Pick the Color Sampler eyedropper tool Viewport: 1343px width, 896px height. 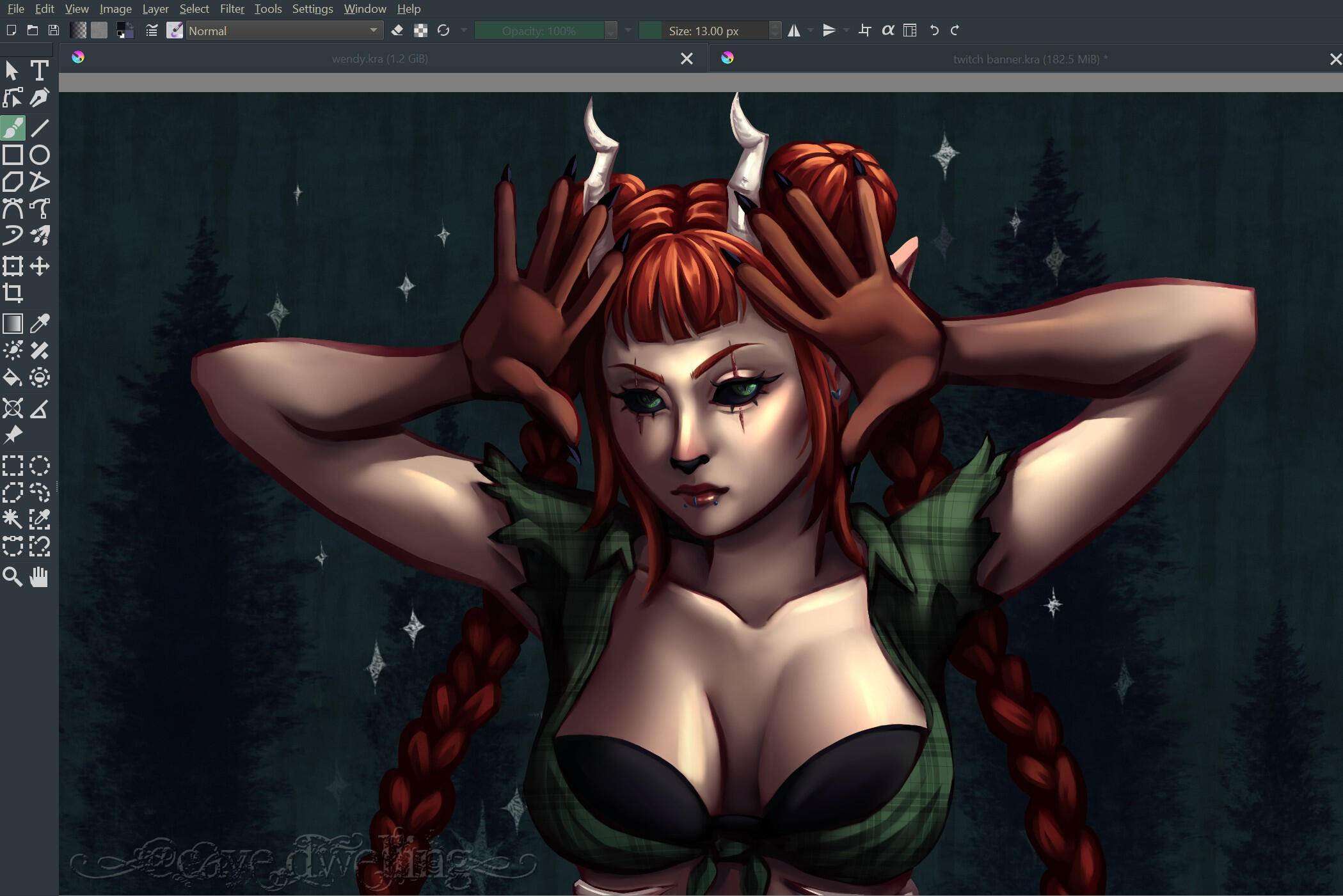[x=40, y=324]
